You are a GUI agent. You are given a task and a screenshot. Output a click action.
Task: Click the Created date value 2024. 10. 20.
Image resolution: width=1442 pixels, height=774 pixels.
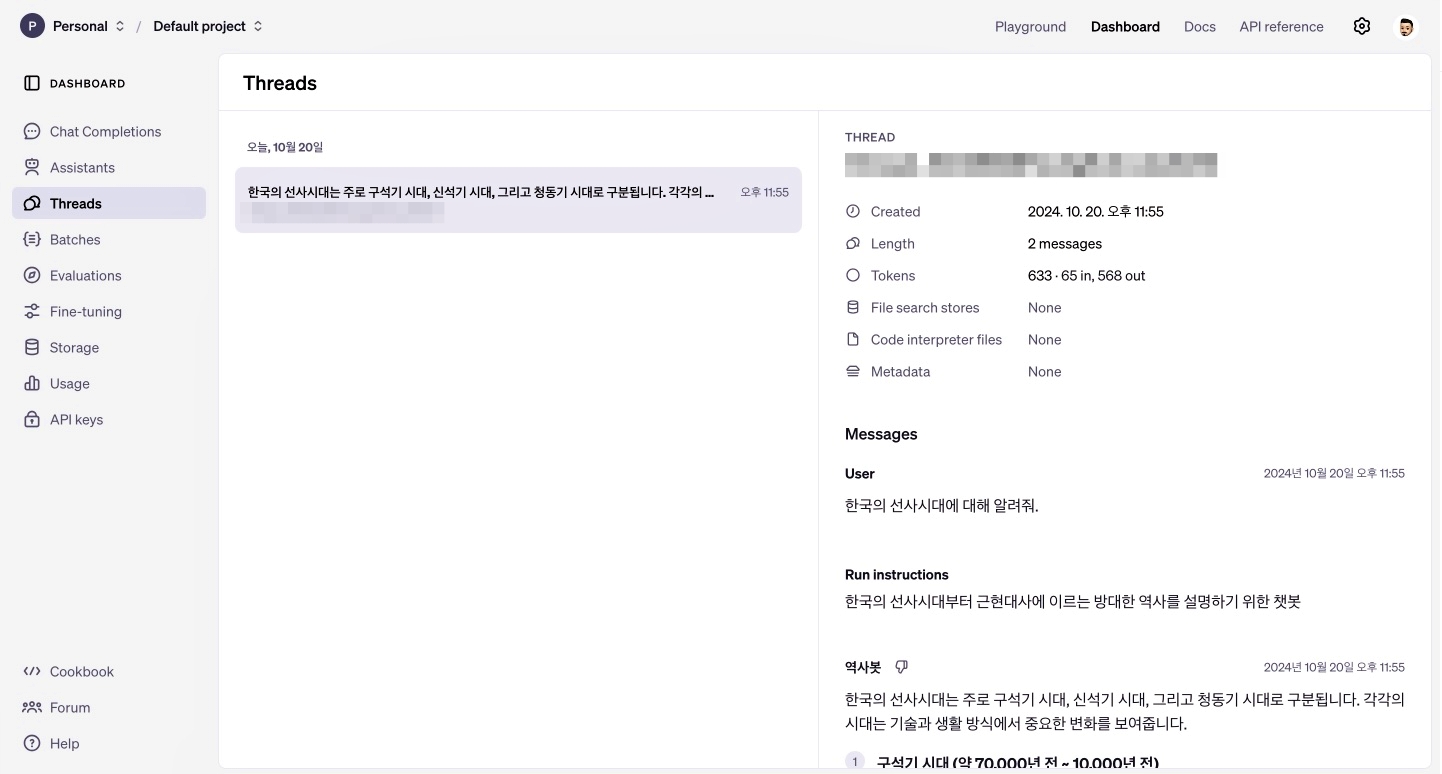point(1096,211)
